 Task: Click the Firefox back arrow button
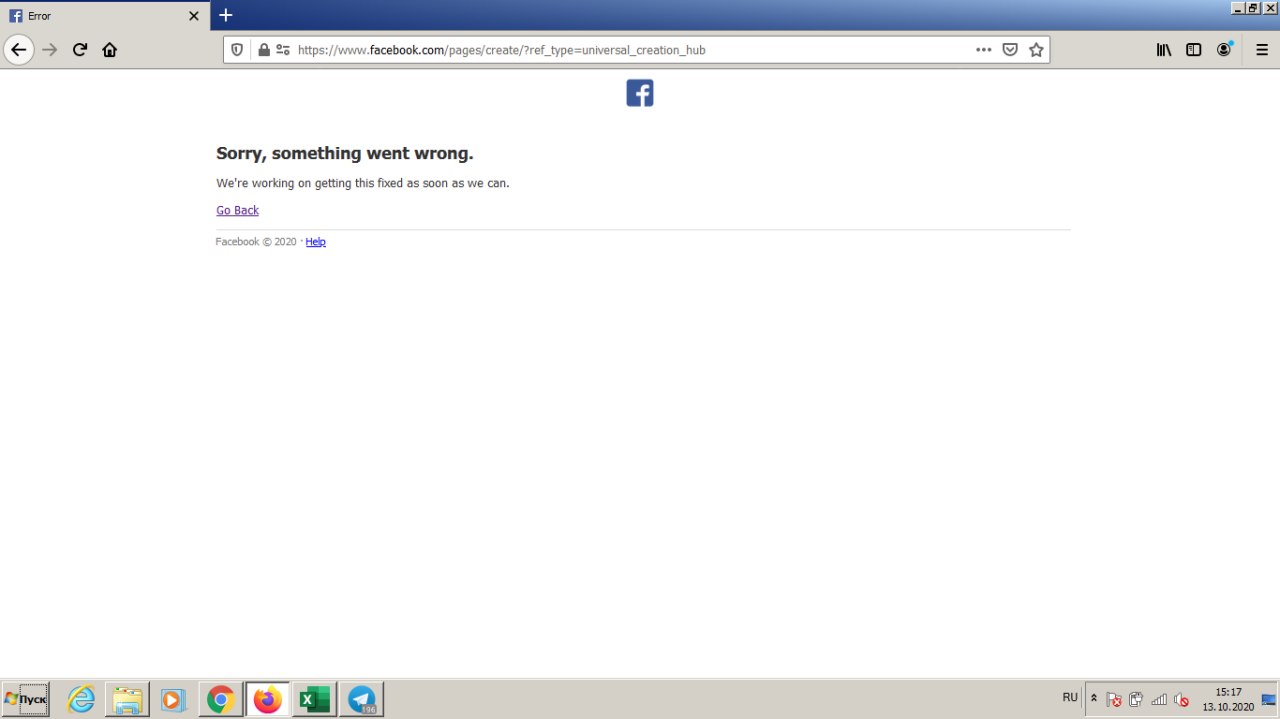click(x=19, y=49)
